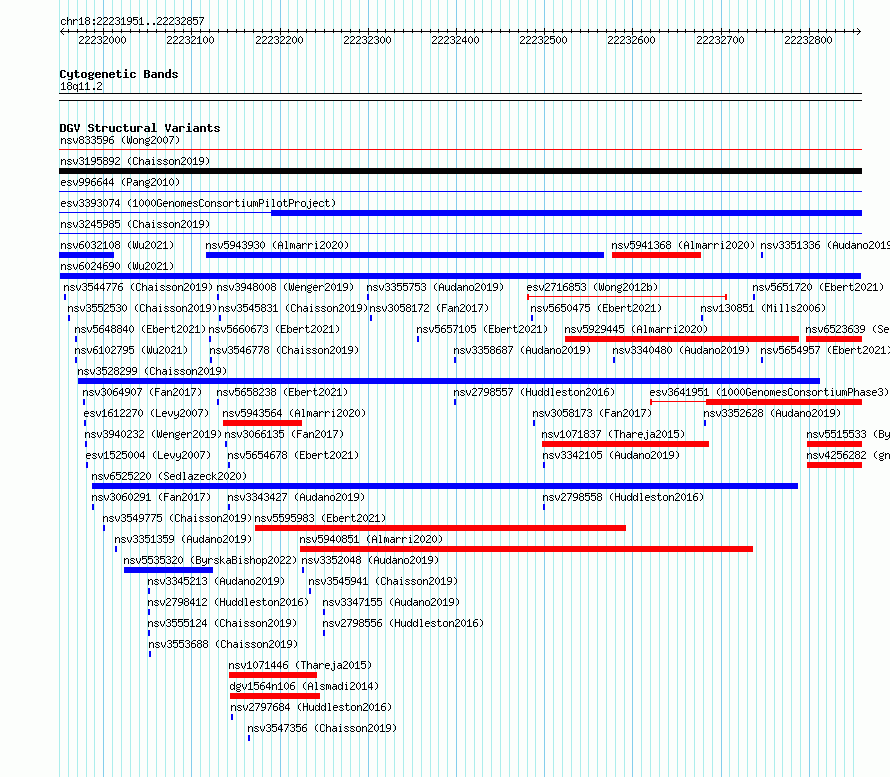
Task: Click the red nsv5941368 (Almarri2020) bar
Action: [x=656, y=255]
